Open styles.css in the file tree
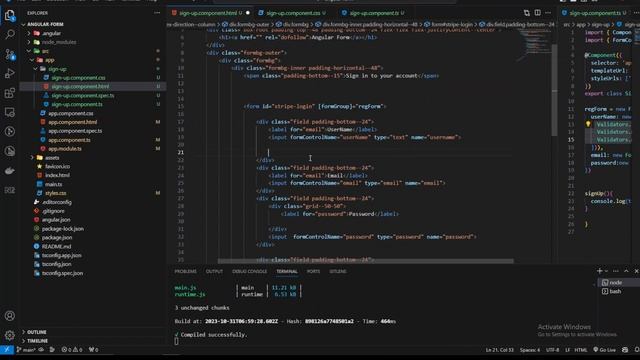Screen dimensions: 640x360 pos(56,193)
